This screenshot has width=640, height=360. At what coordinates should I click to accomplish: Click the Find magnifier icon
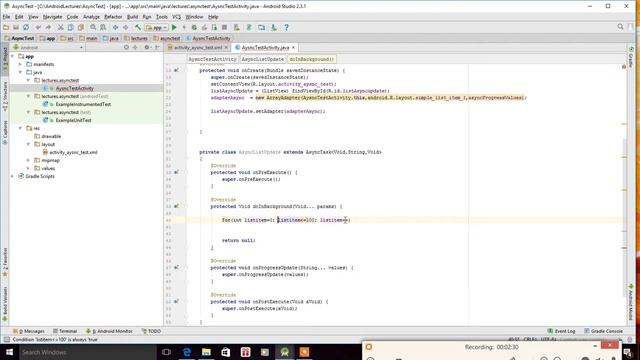pyautogui.click(x=93, y=27)
